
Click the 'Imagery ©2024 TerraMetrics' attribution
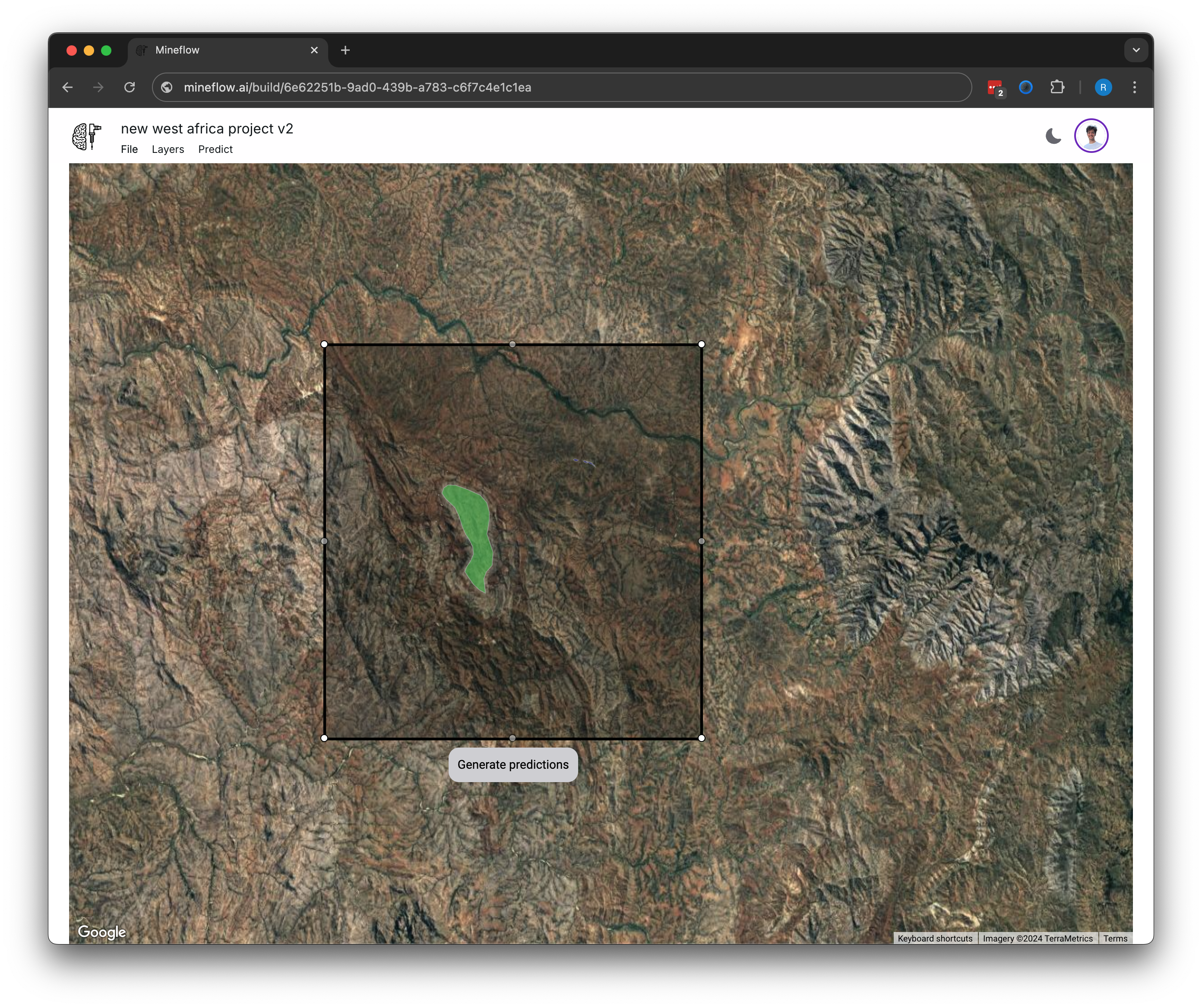coord(1038,939)
